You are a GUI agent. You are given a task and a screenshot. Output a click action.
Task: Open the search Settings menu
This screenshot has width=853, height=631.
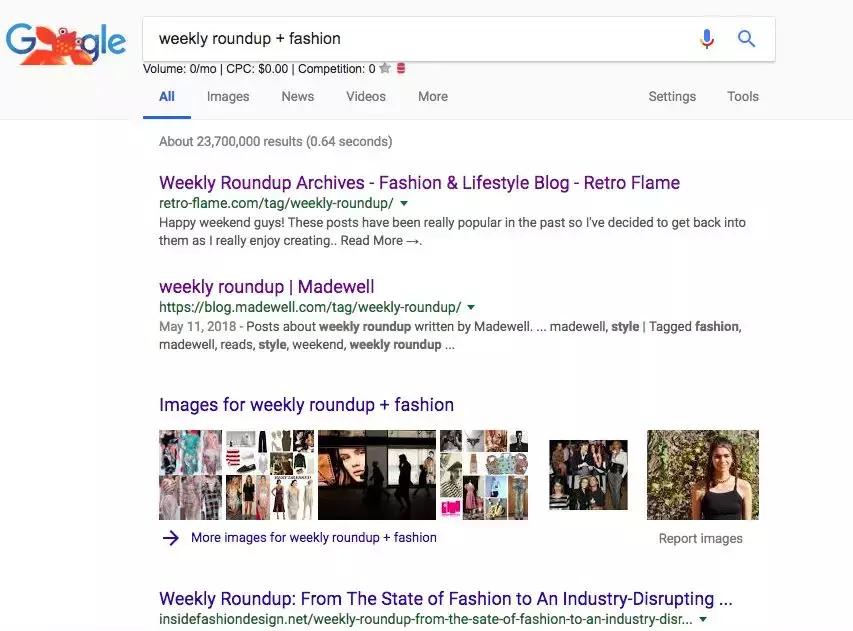672,97
